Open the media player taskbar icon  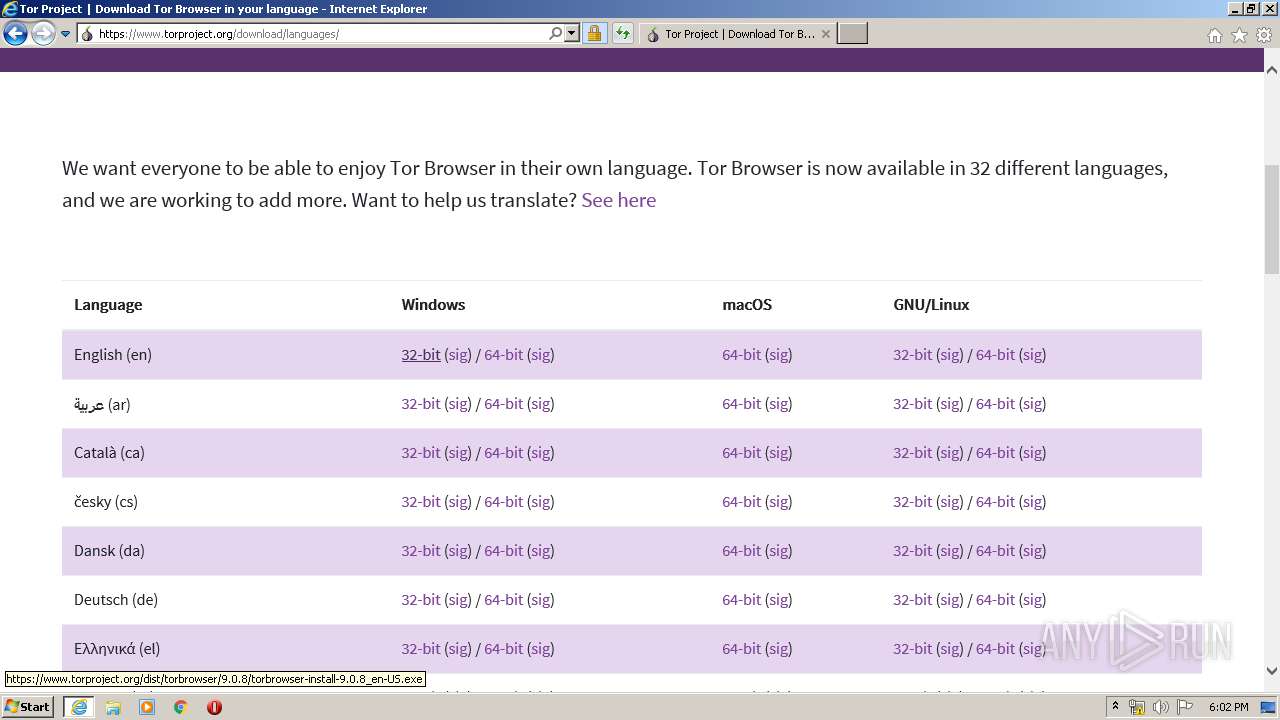click(147, 707)
